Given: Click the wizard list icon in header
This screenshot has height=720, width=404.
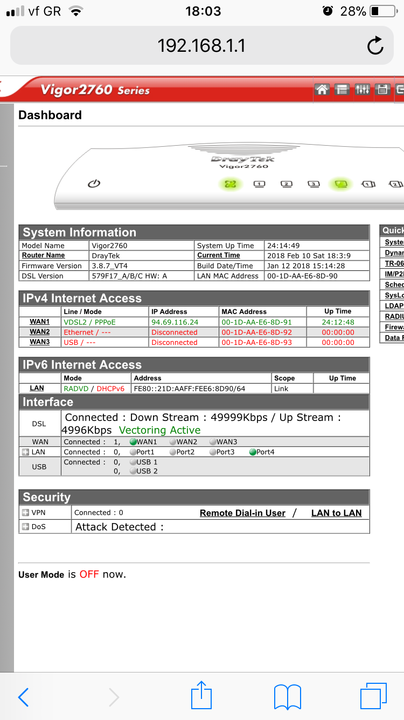Looking at the screenshot, I should coord(342,90).
